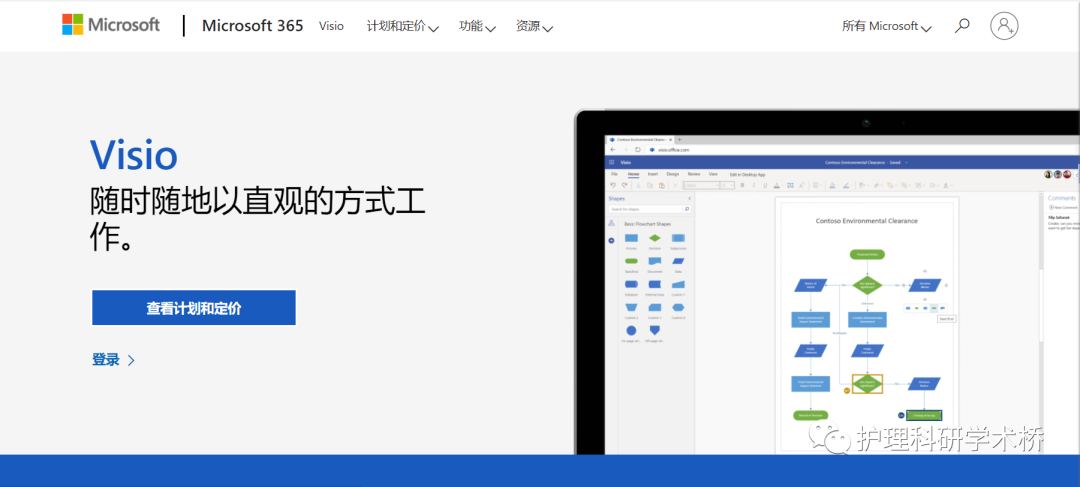Screen dimensions: 1080x487
Task: Open the search magnifier icon
Action: [x=962, y=26]
